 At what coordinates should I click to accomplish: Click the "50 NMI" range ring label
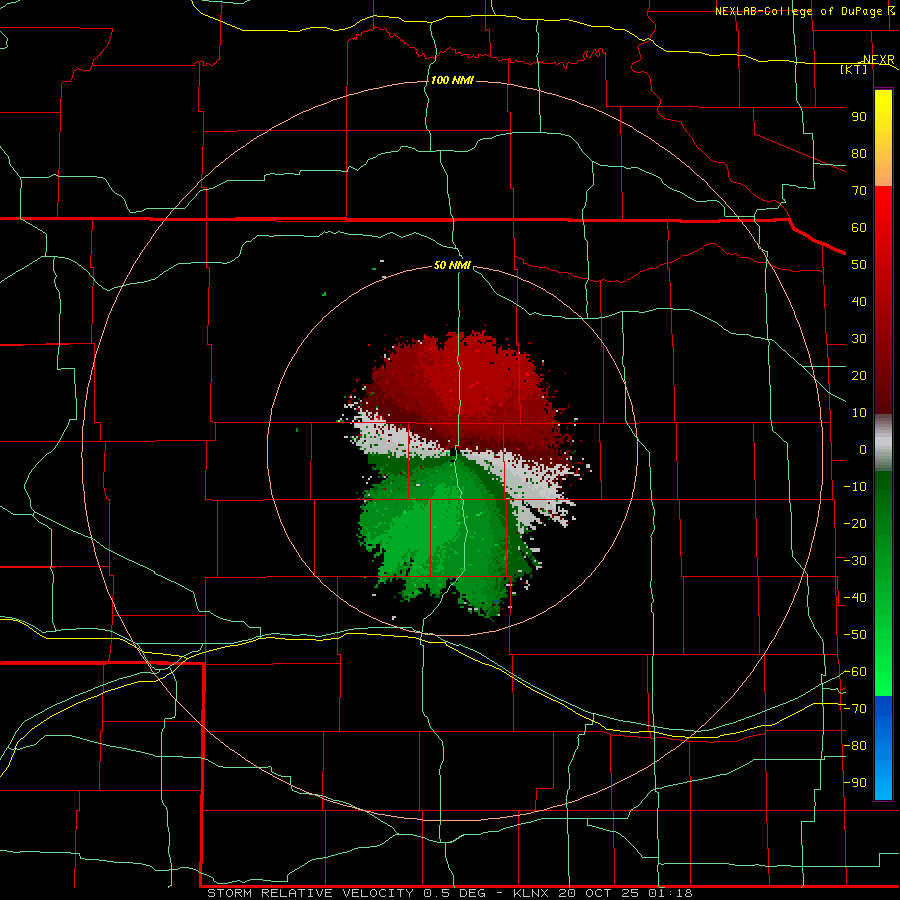[x=452, y=265]
